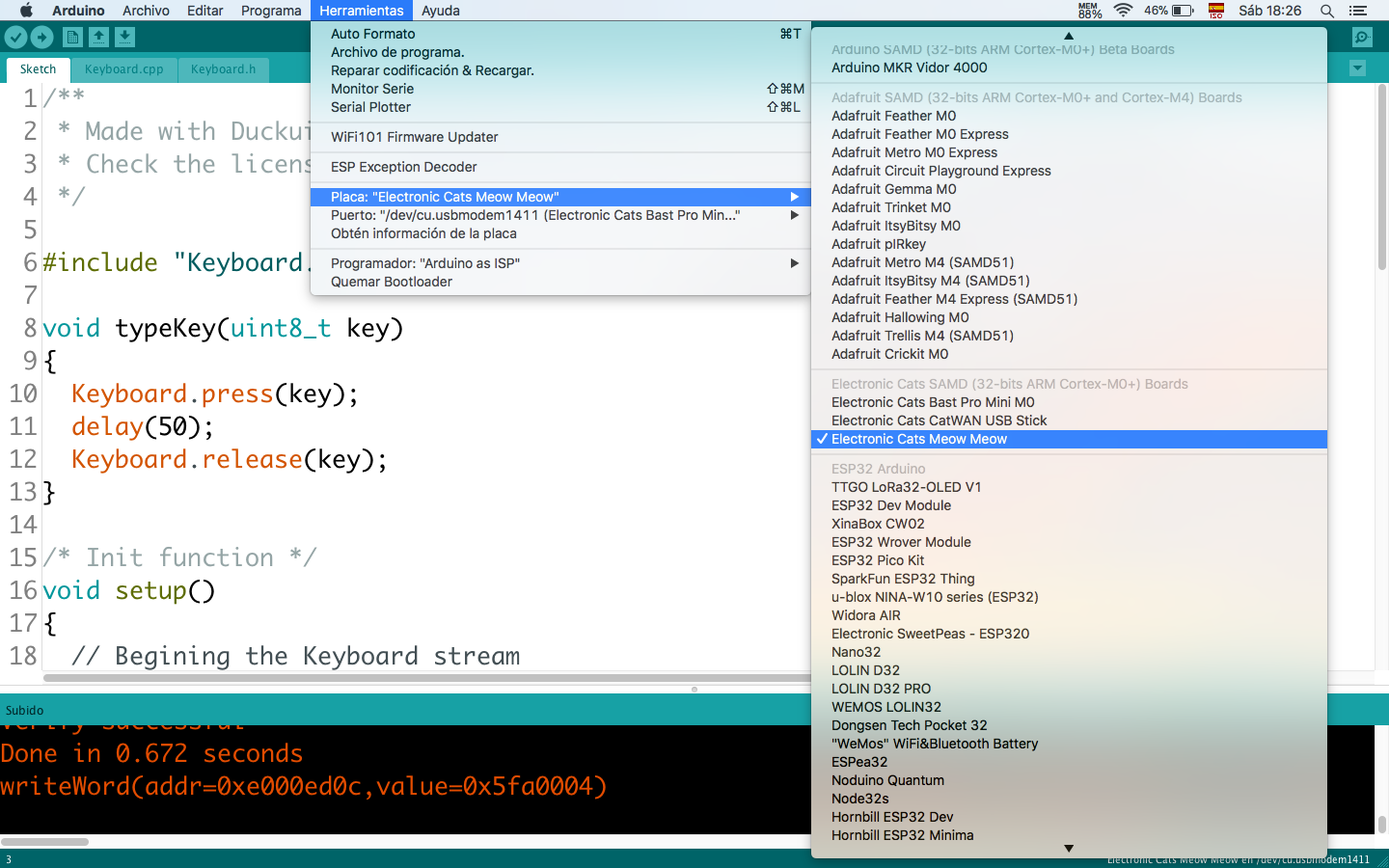Viewport: 1389px width, 868px height.
Task: Open the tab dropdown arrow button
Action: (1358, 68)
